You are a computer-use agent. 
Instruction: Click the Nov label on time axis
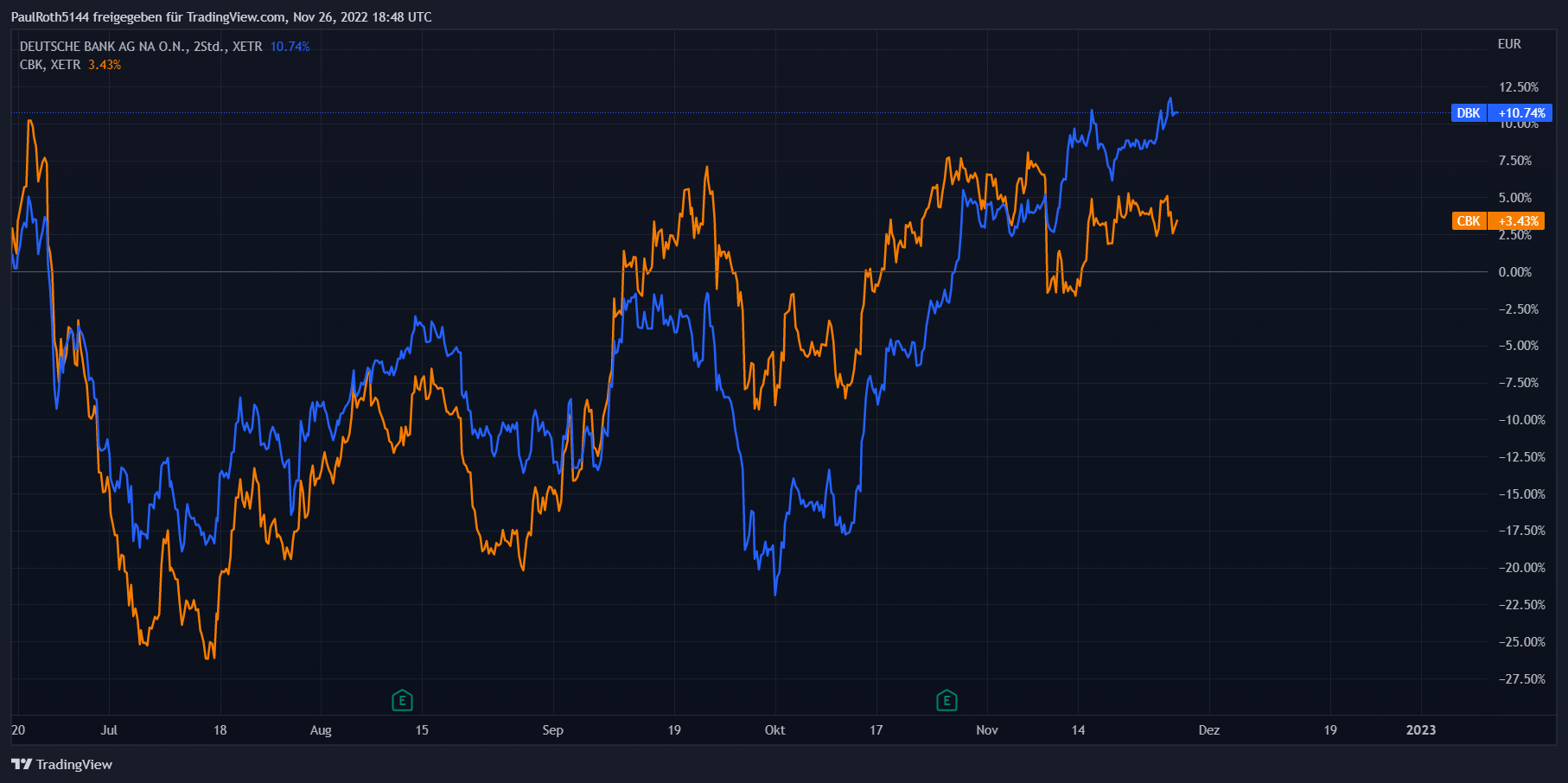click(x=987, y=730)
